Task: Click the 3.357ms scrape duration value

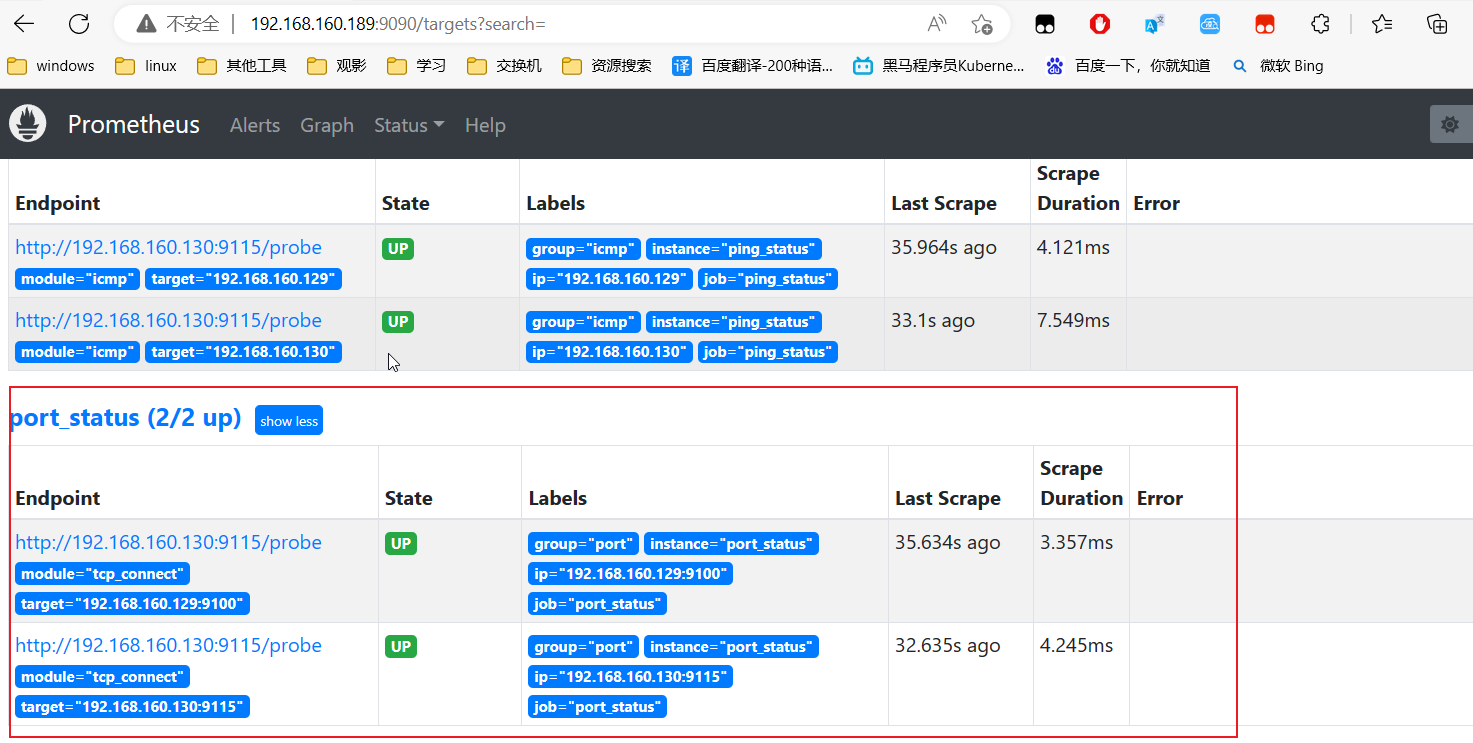Action: (1076, 542)
